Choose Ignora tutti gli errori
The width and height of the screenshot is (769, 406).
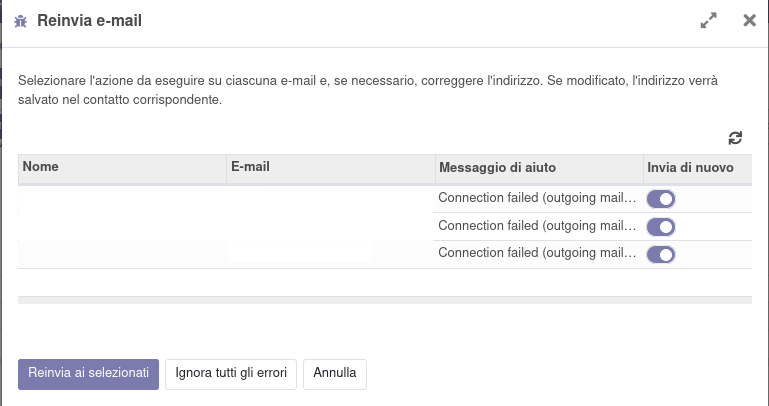click(231, 374)
